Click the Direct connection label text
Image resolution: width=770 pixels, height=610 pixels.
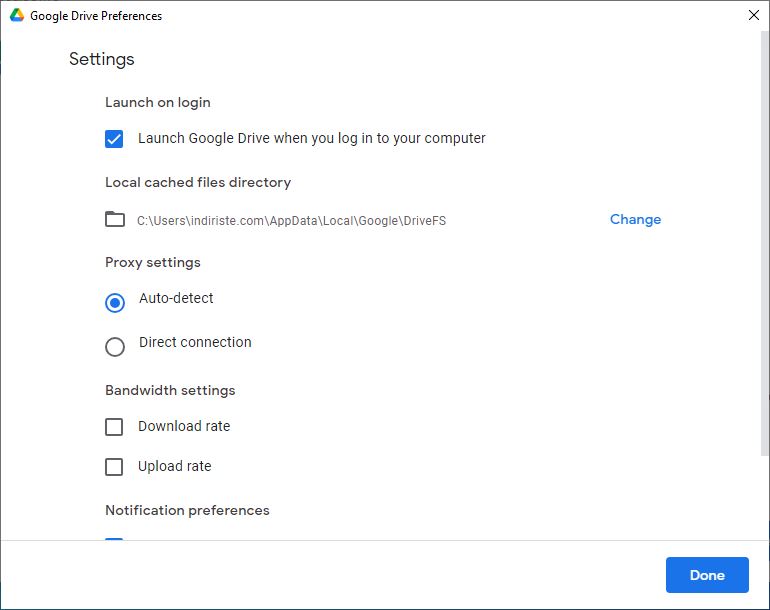[195, 342]
